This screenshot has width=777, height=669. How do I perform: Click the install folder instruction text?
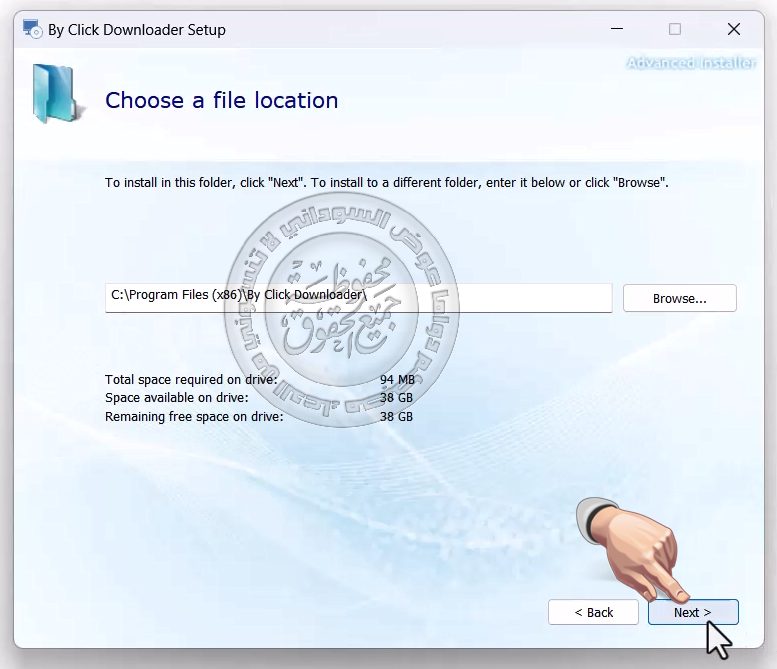coord(386,183)
